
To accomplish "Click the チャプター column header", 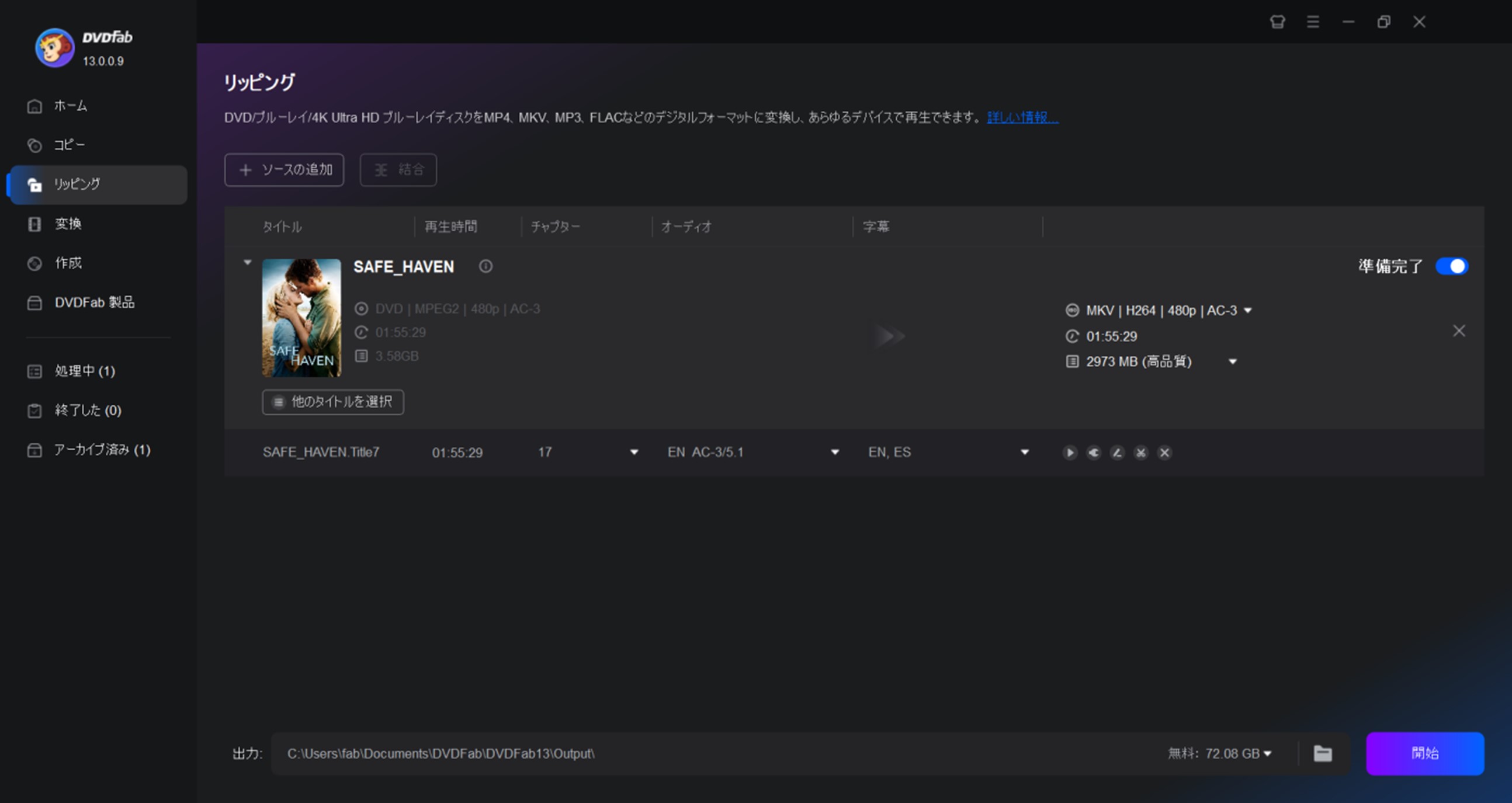I will coord(555,227).
